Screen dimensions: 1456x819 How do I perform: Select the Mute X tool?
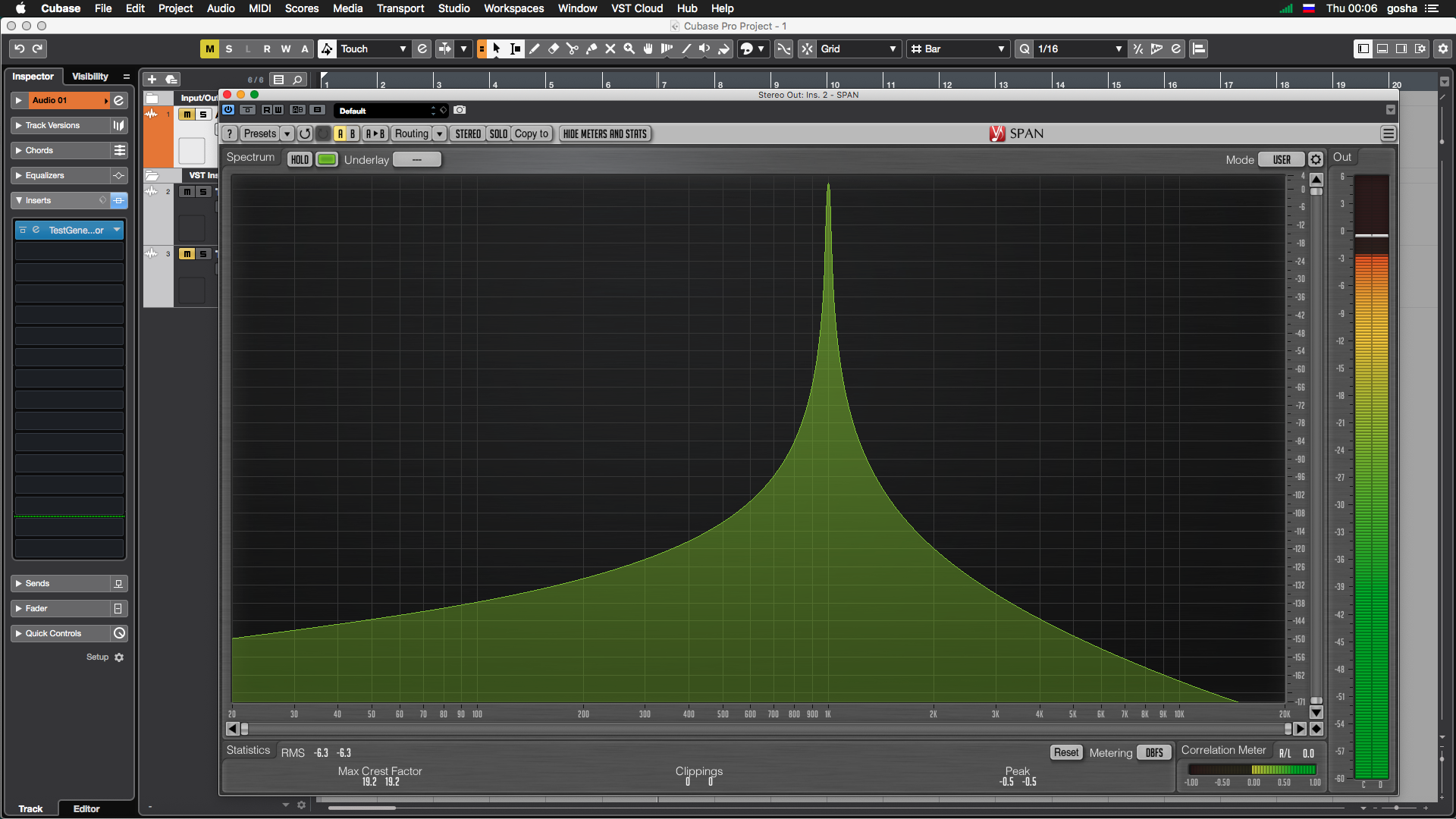[610, 49]
